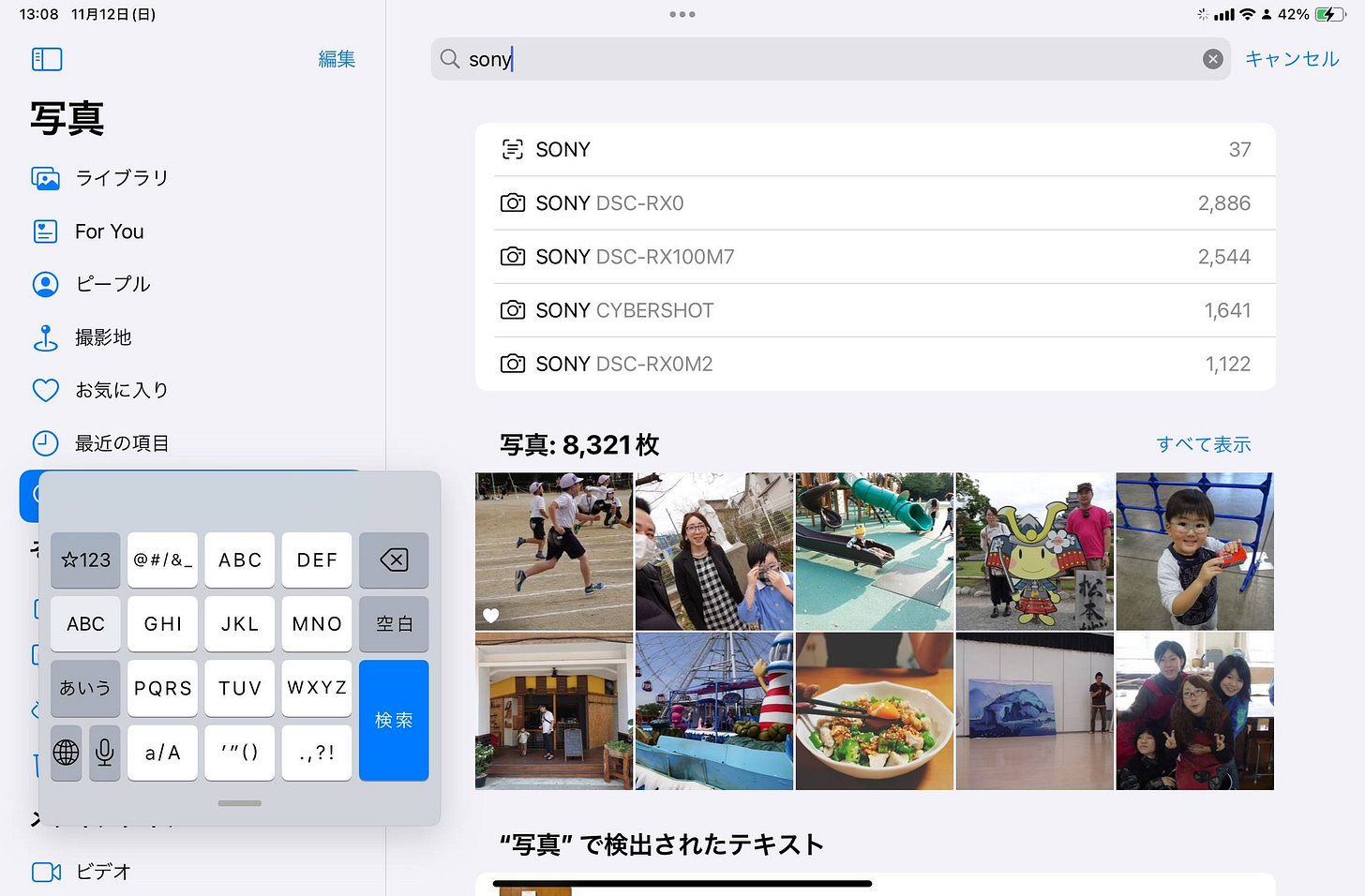
Task: Open the three-dot multitasking menu at top
Action: click(682, 14)
